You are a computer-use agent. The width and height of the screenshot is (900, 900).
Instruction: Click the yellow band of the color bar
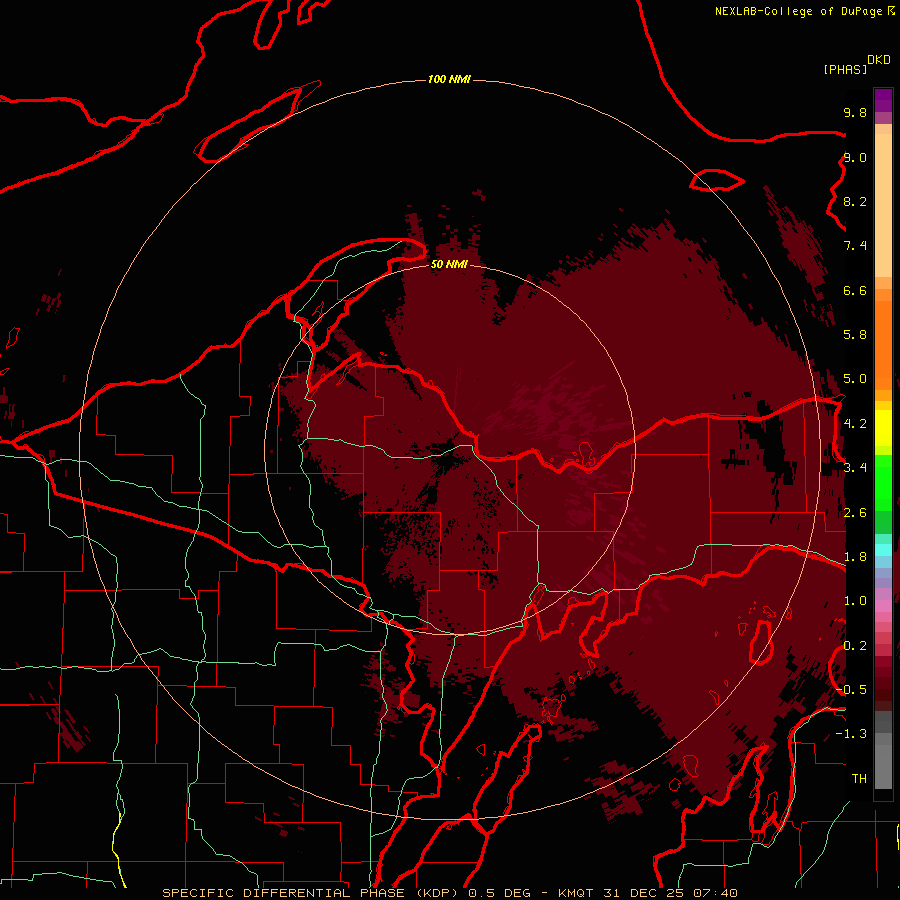coord(883,428)
